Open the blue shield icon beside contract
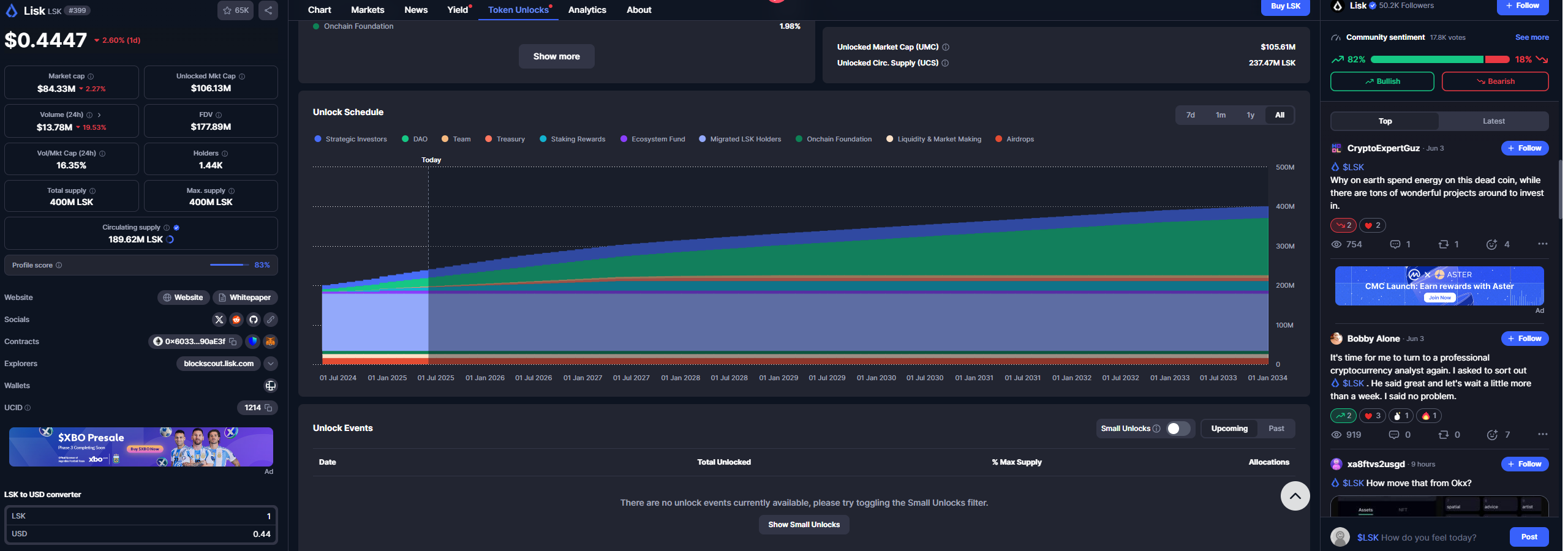This screenshot has width=1568, height=551. point(253,342)
